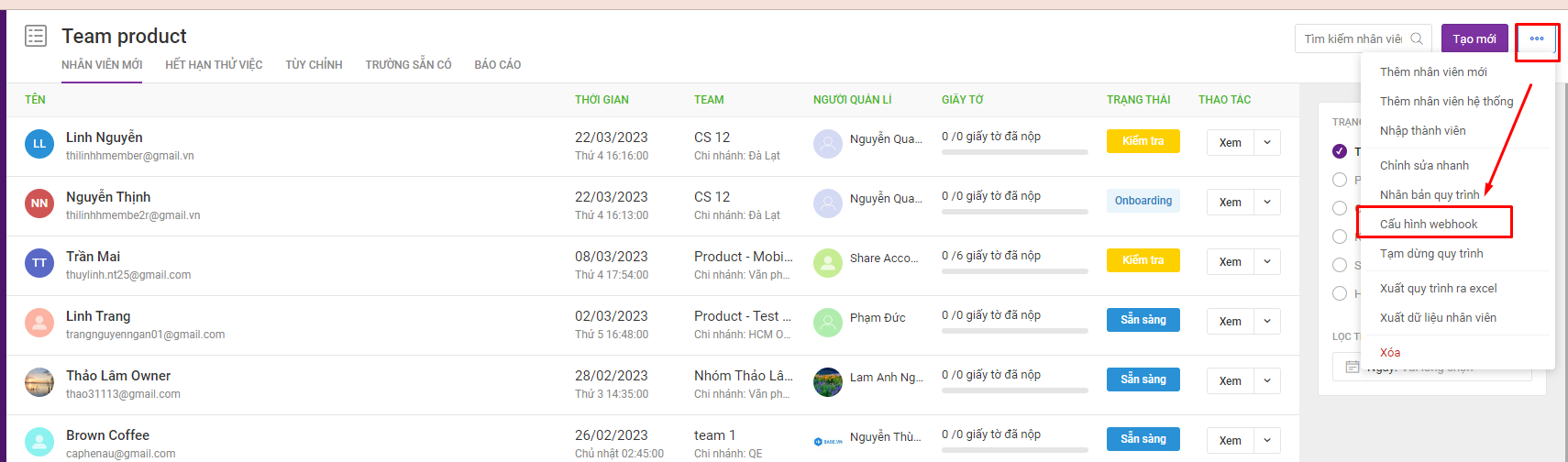Select the second status filter radio button

pos(1340,180)
